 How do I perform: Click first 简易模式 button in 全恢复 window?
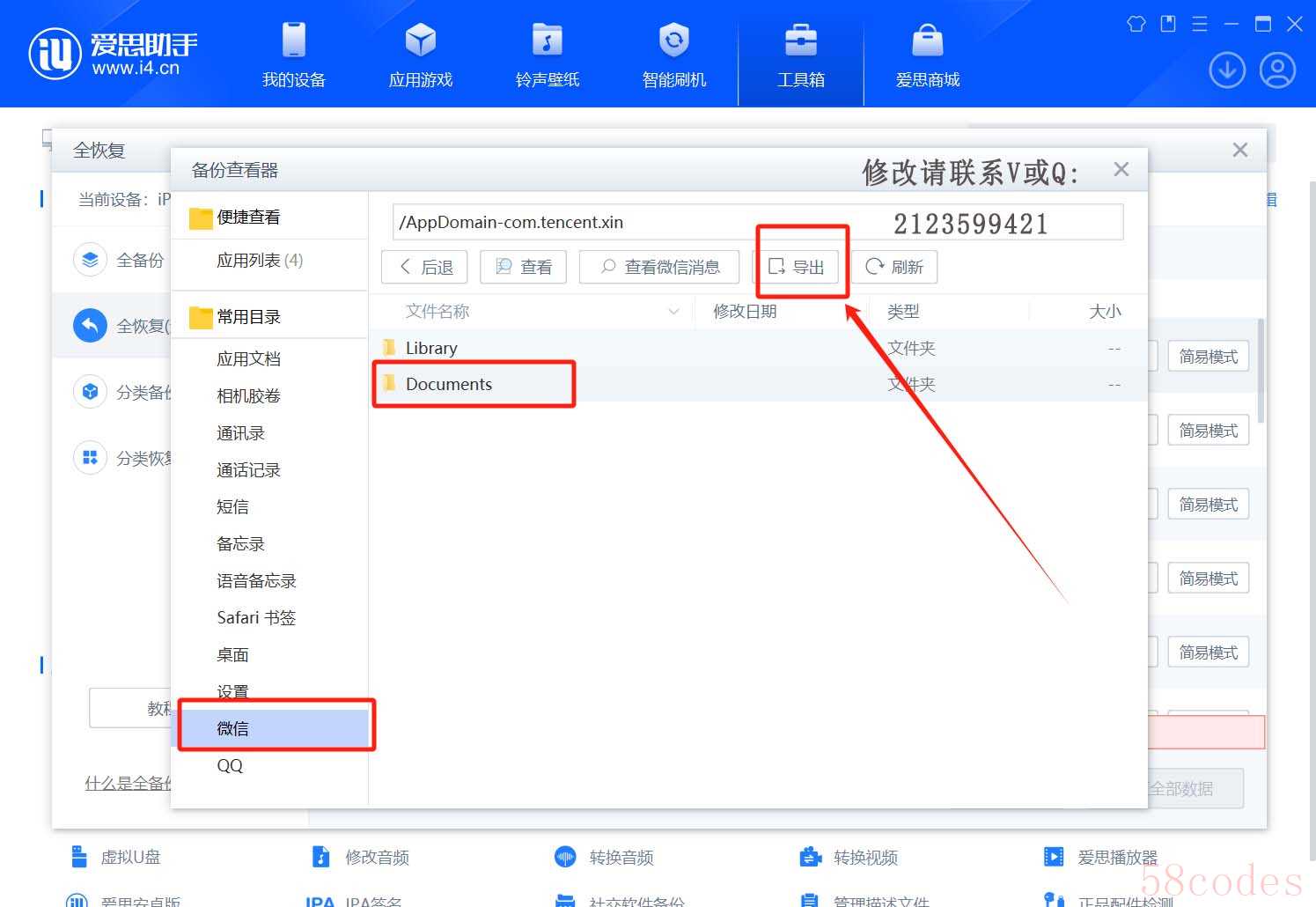1209,357
